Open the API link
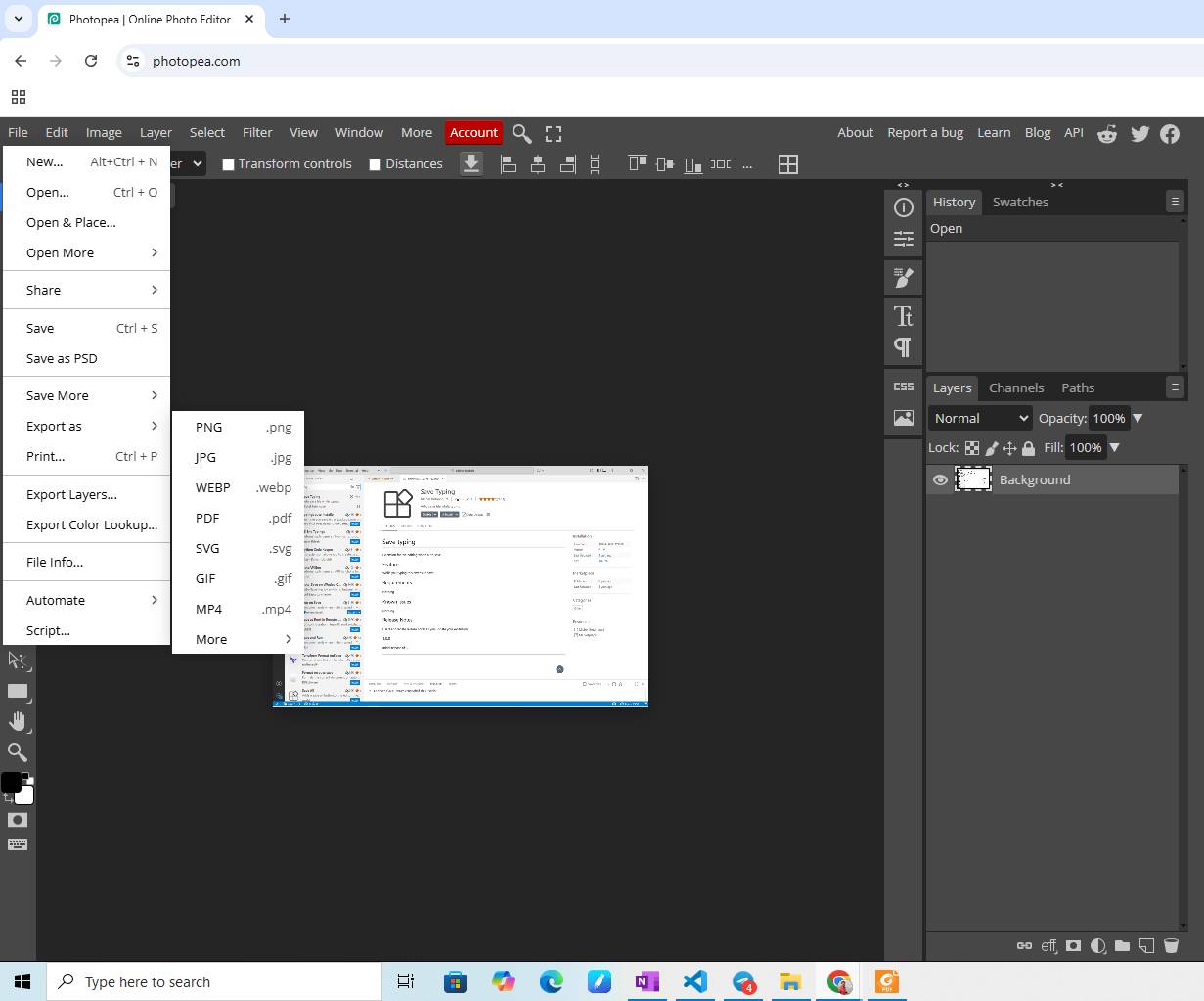The height and width of the screenshot is (1001, 1204). coord(1074,133)
